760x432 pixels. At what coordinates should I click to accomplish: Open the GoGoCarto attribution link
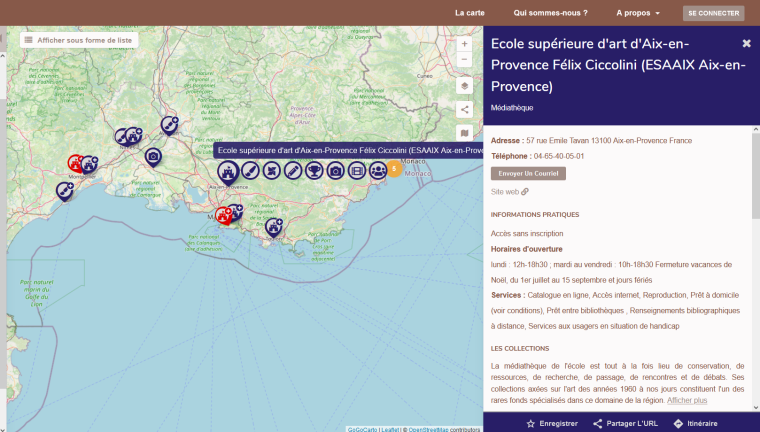(363, 430)
